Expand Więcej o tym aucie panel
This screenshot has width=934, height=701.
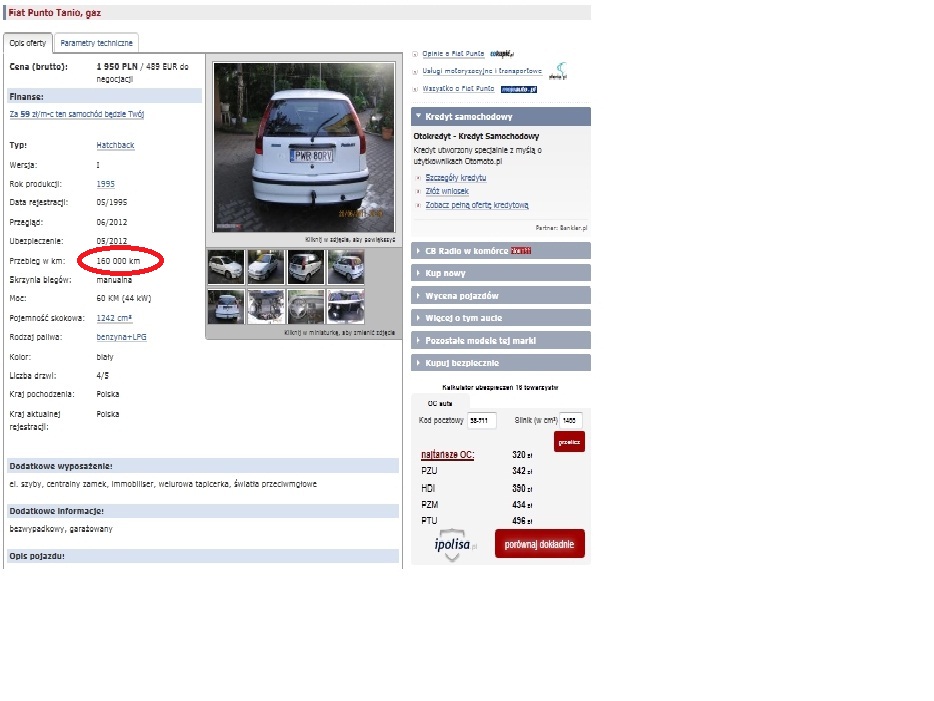(x=501, y=317)
